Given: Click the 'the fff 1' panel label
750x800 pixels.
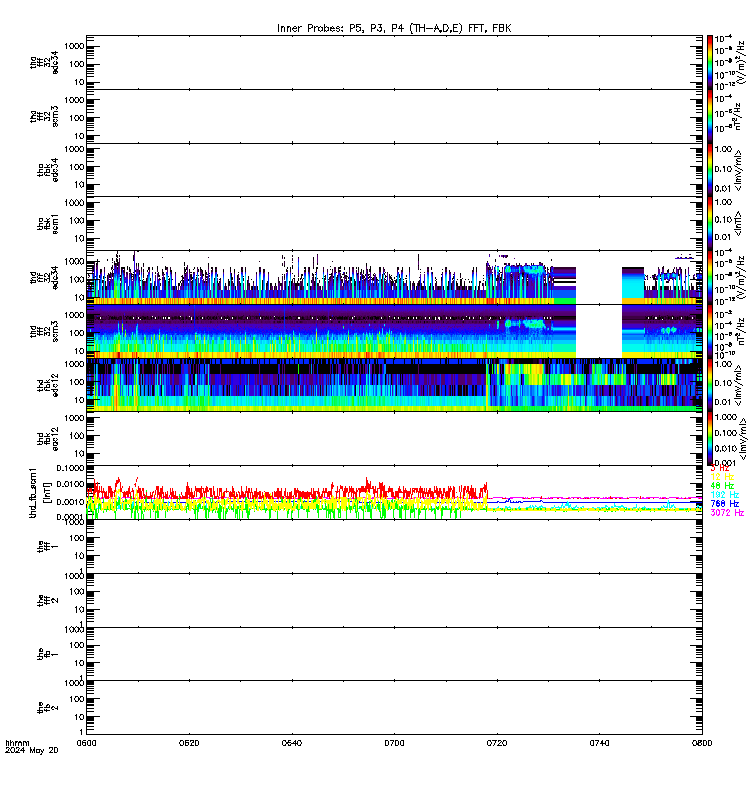Looking at the screenshot, I should tap(48, 546).
